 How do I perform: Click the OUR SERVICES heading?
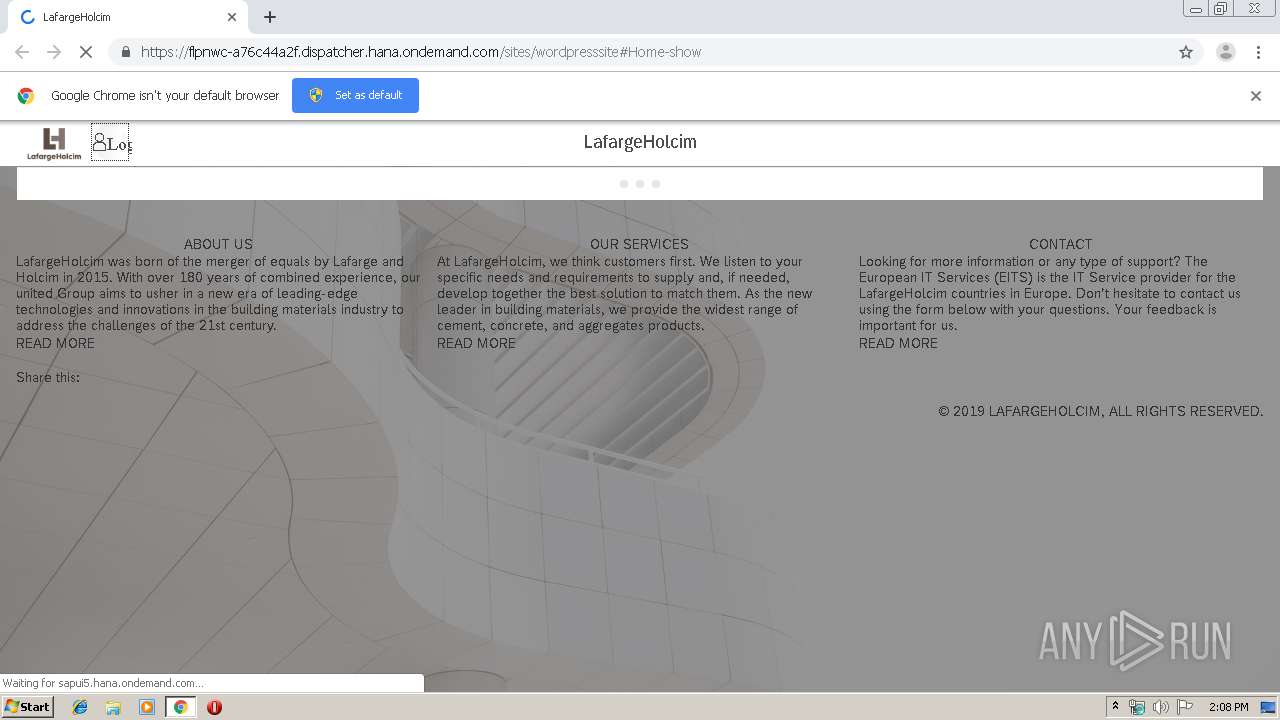pyautogui.click(x=639, y=244)
